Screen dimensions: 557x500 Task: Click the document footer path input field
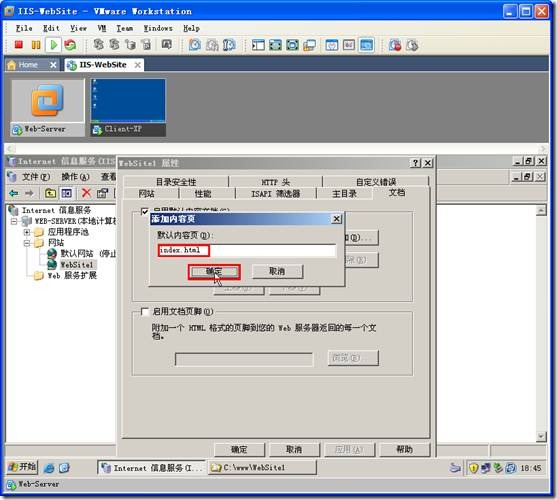point(244,359)
